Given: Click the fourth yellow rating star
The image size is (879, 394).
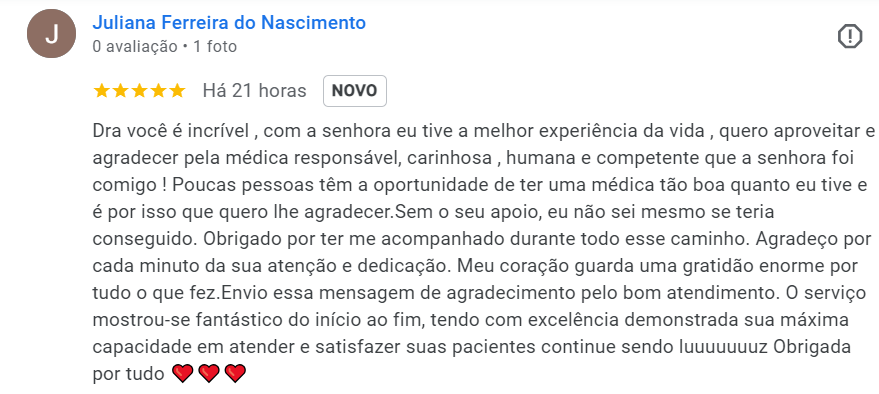Looking at the screenshot, I should pos(158,91).
